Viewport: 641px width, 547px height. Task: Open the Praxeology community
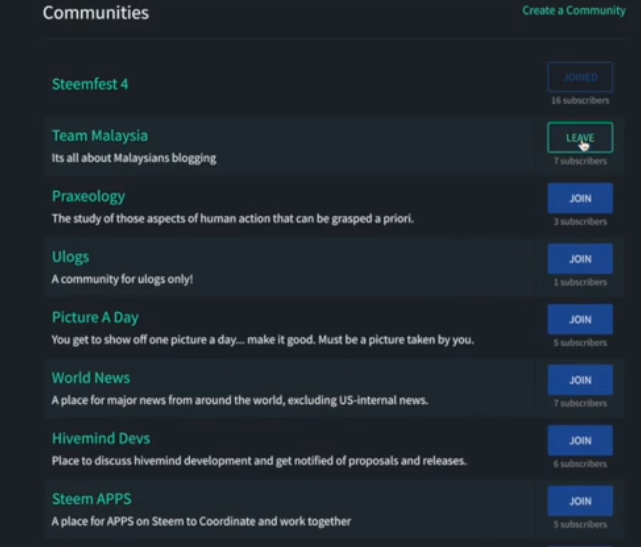coord(88,197)
